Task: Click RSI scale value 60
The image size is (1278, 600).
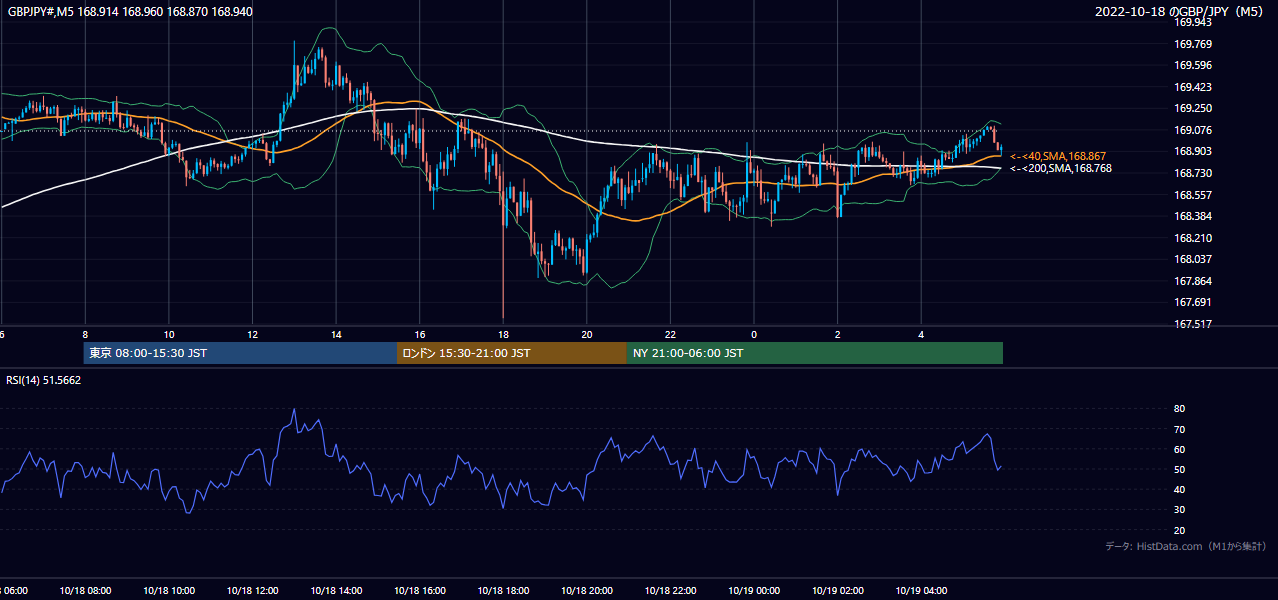Action: point(1180,449)
